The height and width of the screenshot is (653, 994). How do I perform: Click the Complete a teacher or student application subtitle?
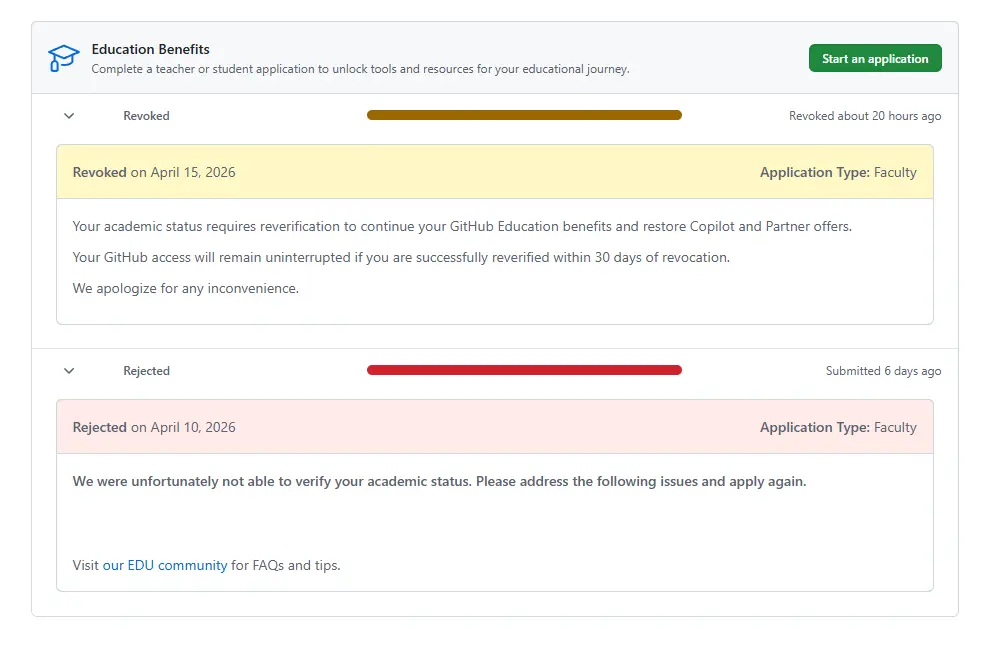coord(360,69)
